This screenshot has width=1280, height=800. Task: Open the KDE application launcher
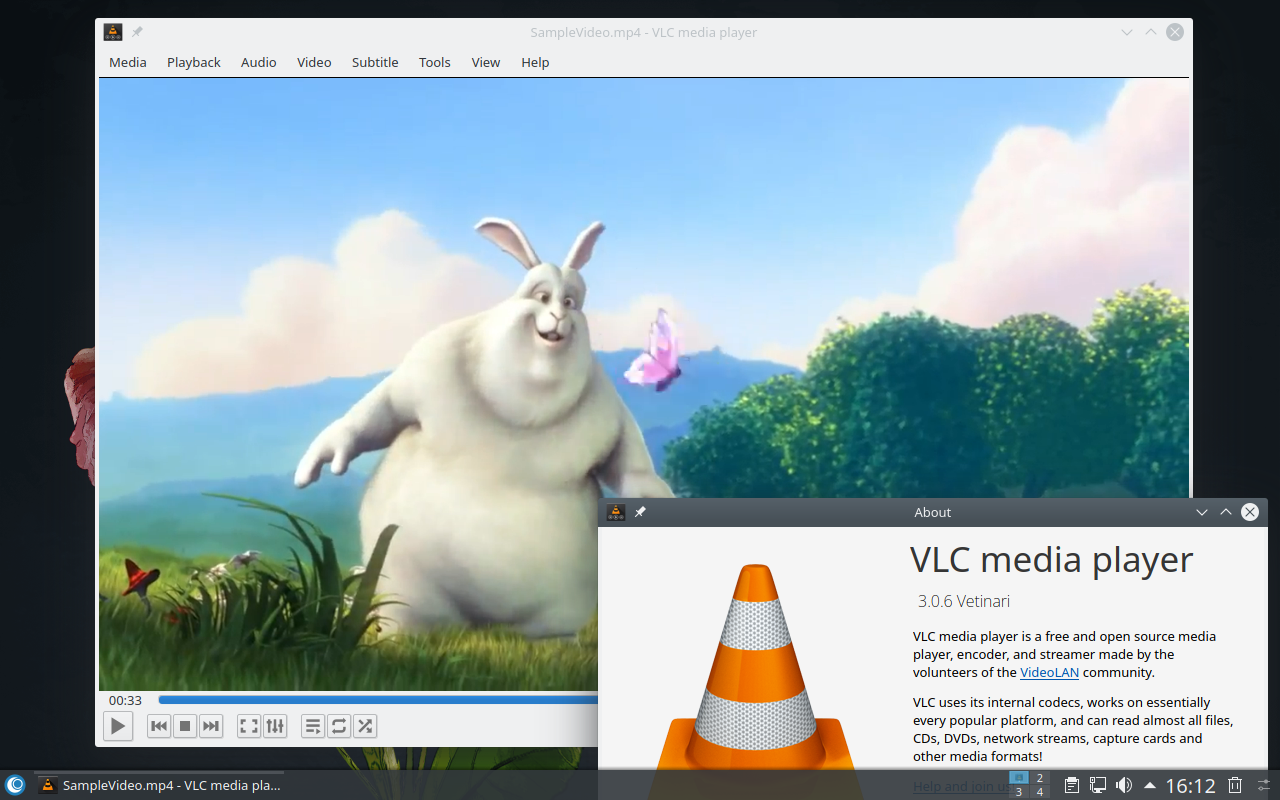point(15,785)
